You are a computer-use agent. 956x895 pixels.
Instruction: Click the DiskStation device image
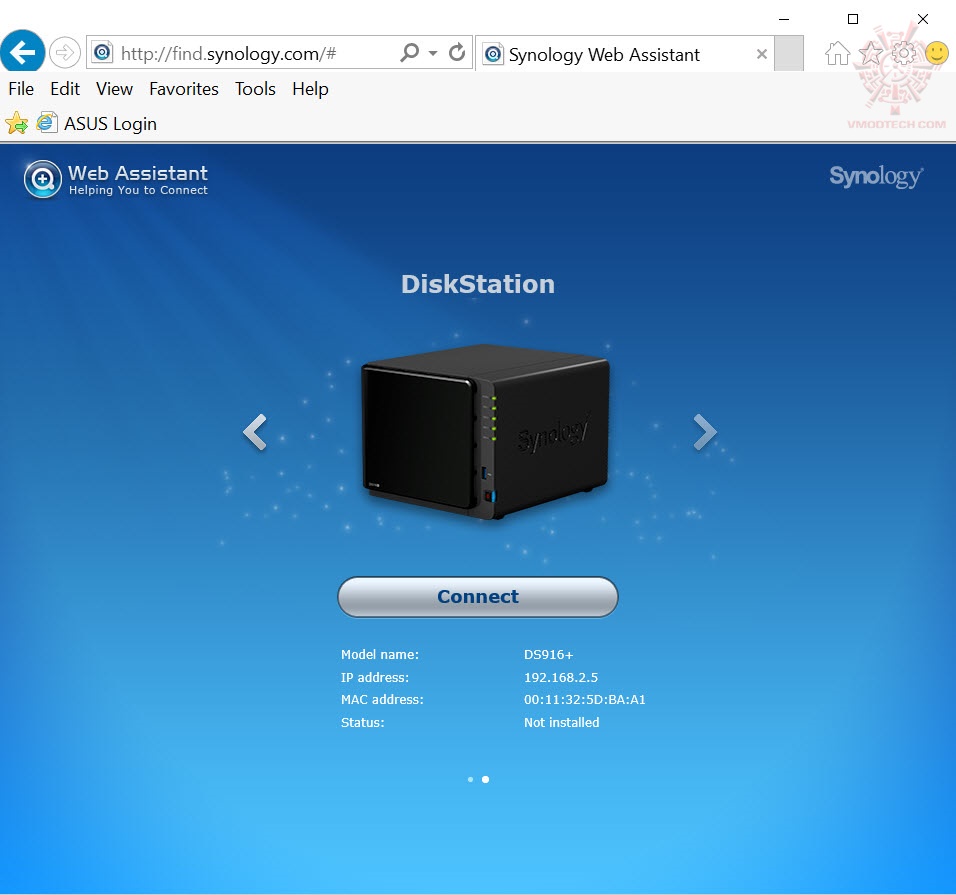pos(485,432)
